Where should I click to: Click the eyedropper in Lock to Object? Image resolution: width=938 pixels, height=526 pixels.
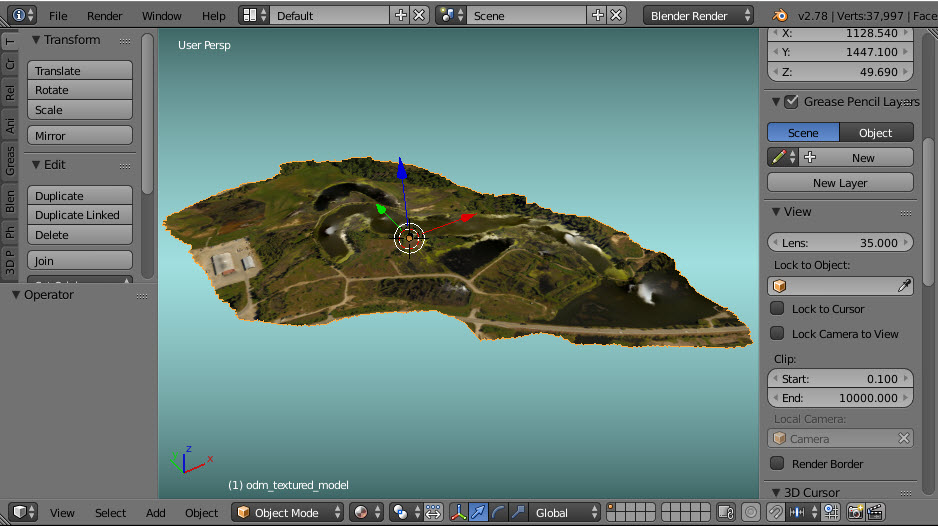click(904, 286)
